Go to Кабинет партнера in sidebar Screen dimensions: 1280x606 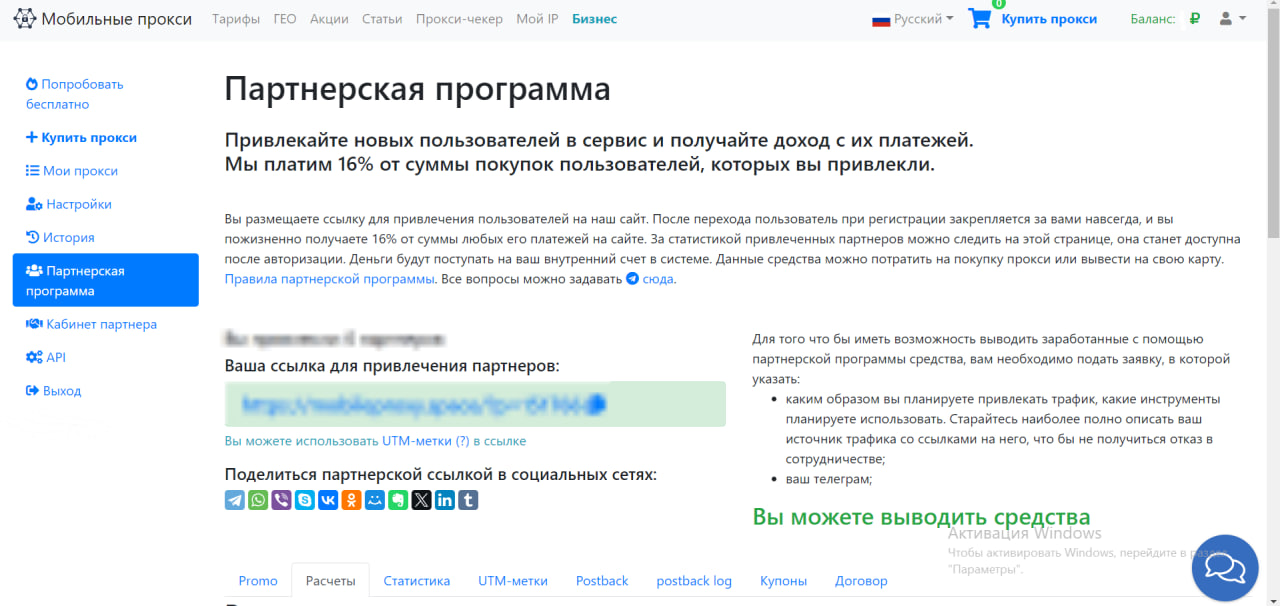(x=101, y=324)
